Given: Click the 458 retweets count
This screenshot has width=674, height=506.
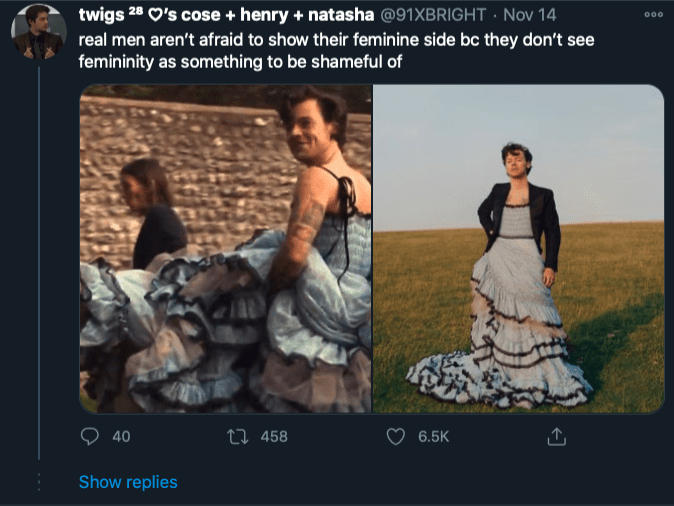Looking at the screenshot, I should 274,437.
